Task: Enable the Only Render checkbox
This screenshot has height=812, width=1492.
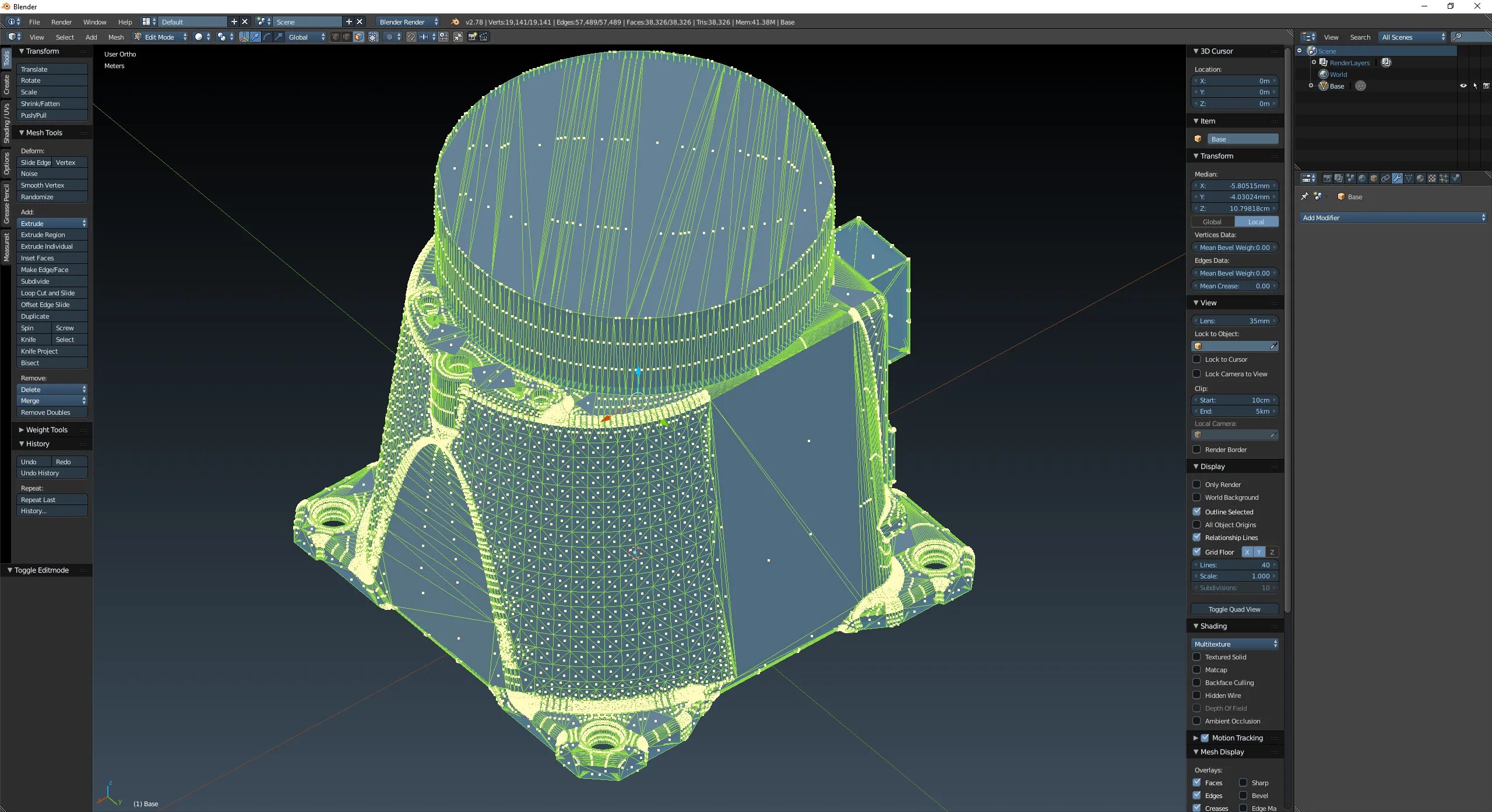Action: [x=1197, y=484]
